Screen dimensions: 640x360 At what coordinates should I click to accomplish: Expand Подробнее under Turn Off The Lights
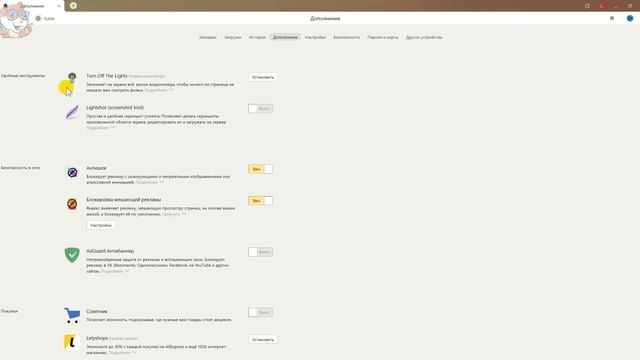click(158, 90)
